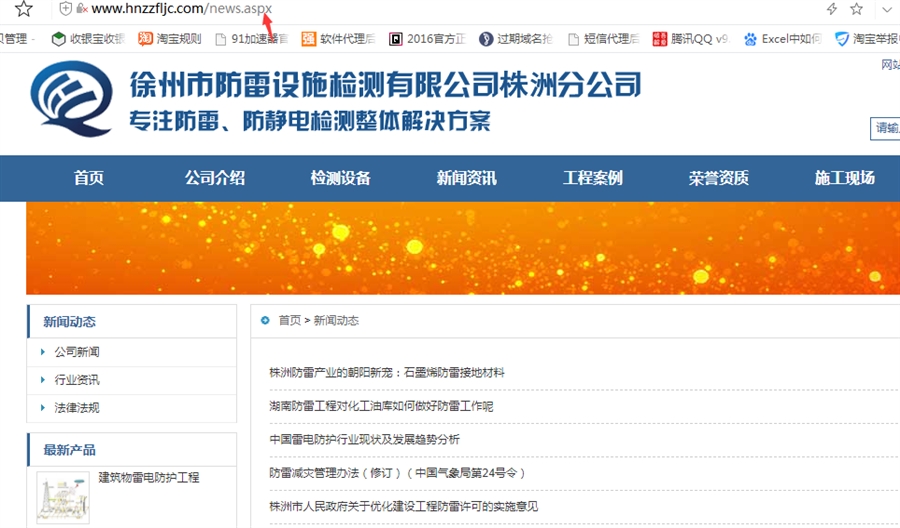Viewport: 900px width, 528px height.
Task: Go to 首页 in the navigation bar
Action: tap(88, 178)
